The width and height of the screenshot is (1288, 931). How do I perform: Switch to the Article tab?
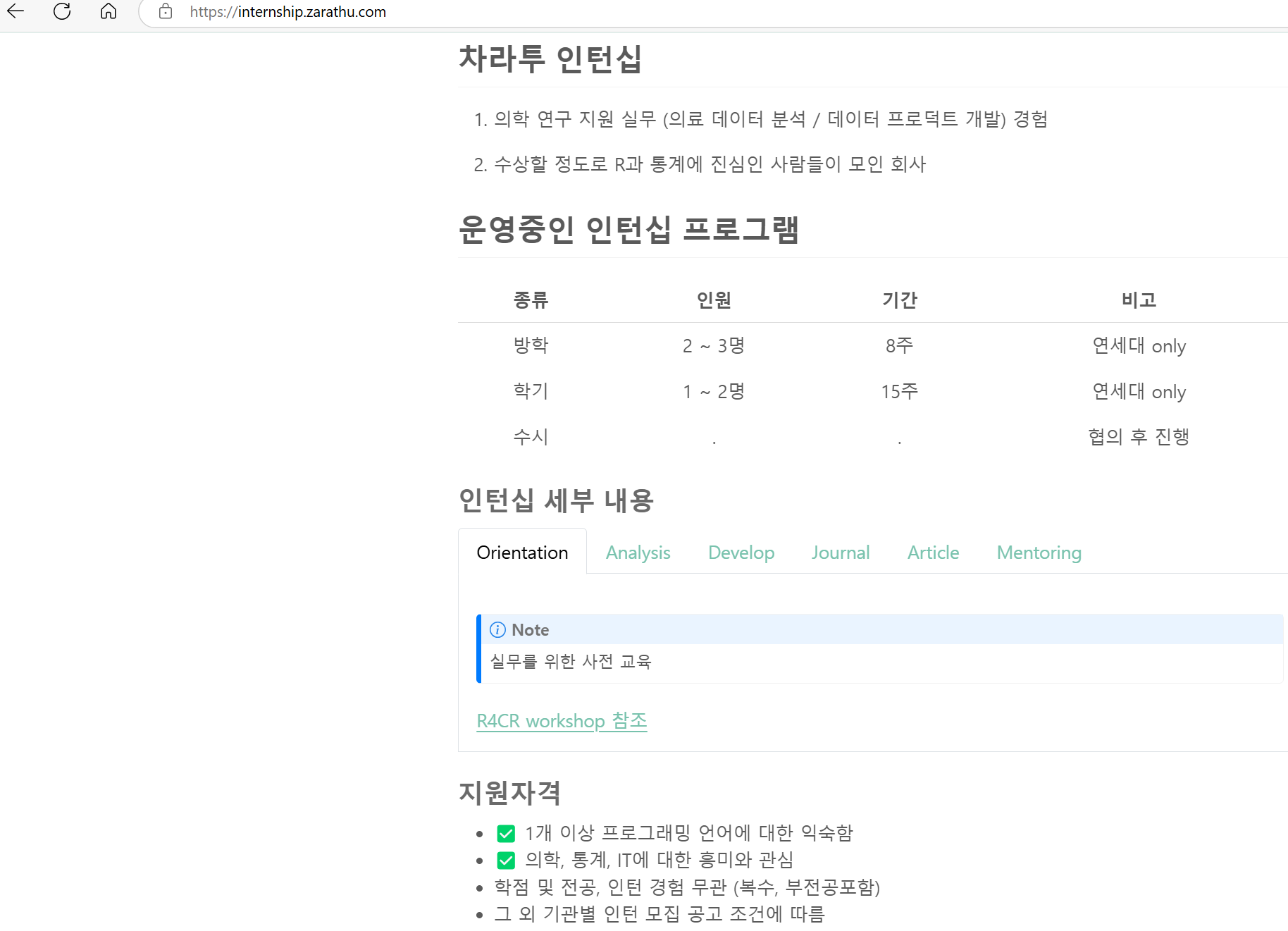(x=933, y=553)
